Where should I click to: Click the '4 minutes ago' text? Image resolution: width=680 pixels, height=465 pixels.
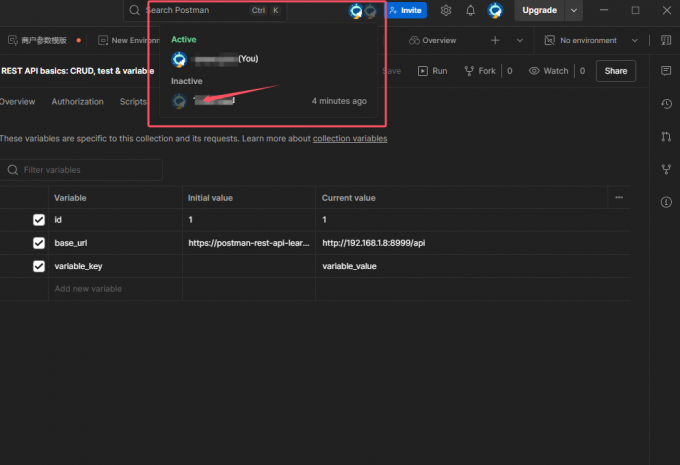click(339, 101)
